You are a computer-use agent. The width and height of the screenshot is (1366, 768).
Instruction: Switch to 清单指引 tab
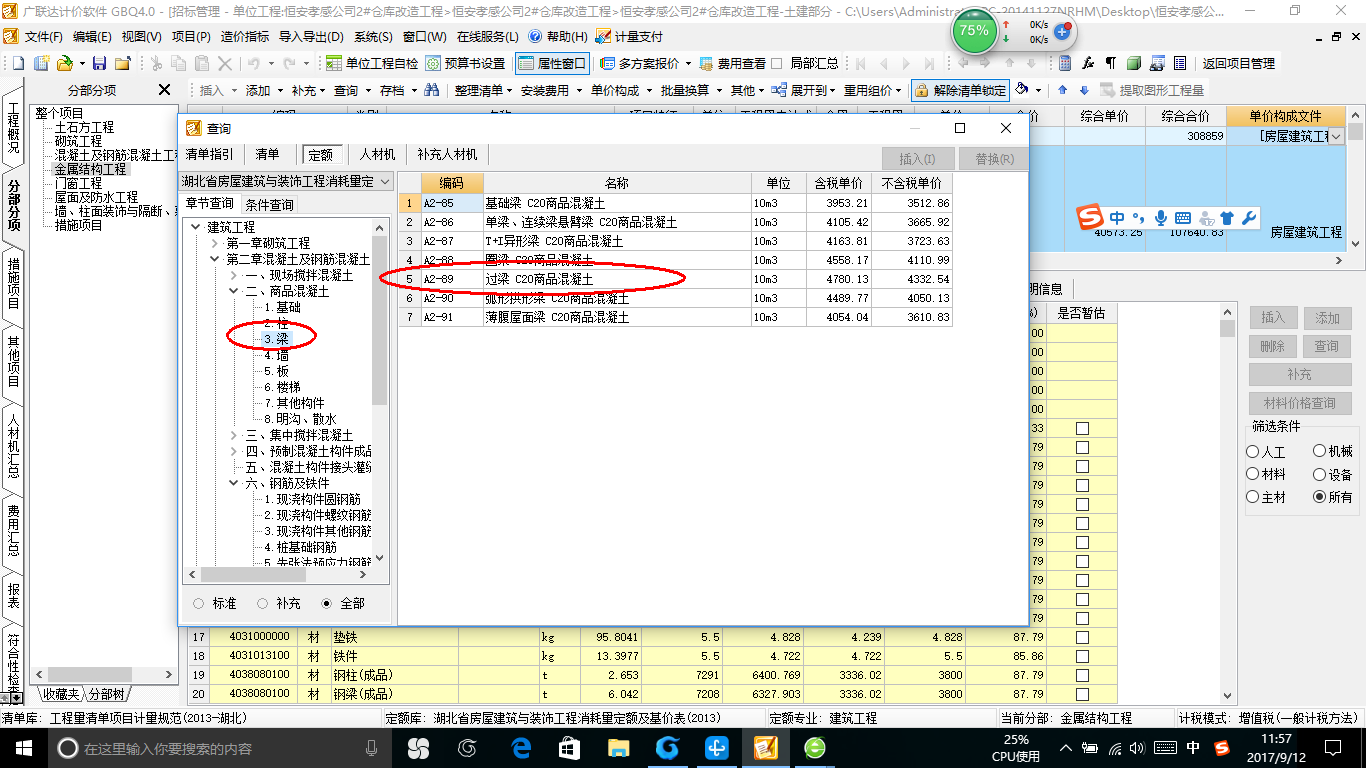click(x=210, y=154)
